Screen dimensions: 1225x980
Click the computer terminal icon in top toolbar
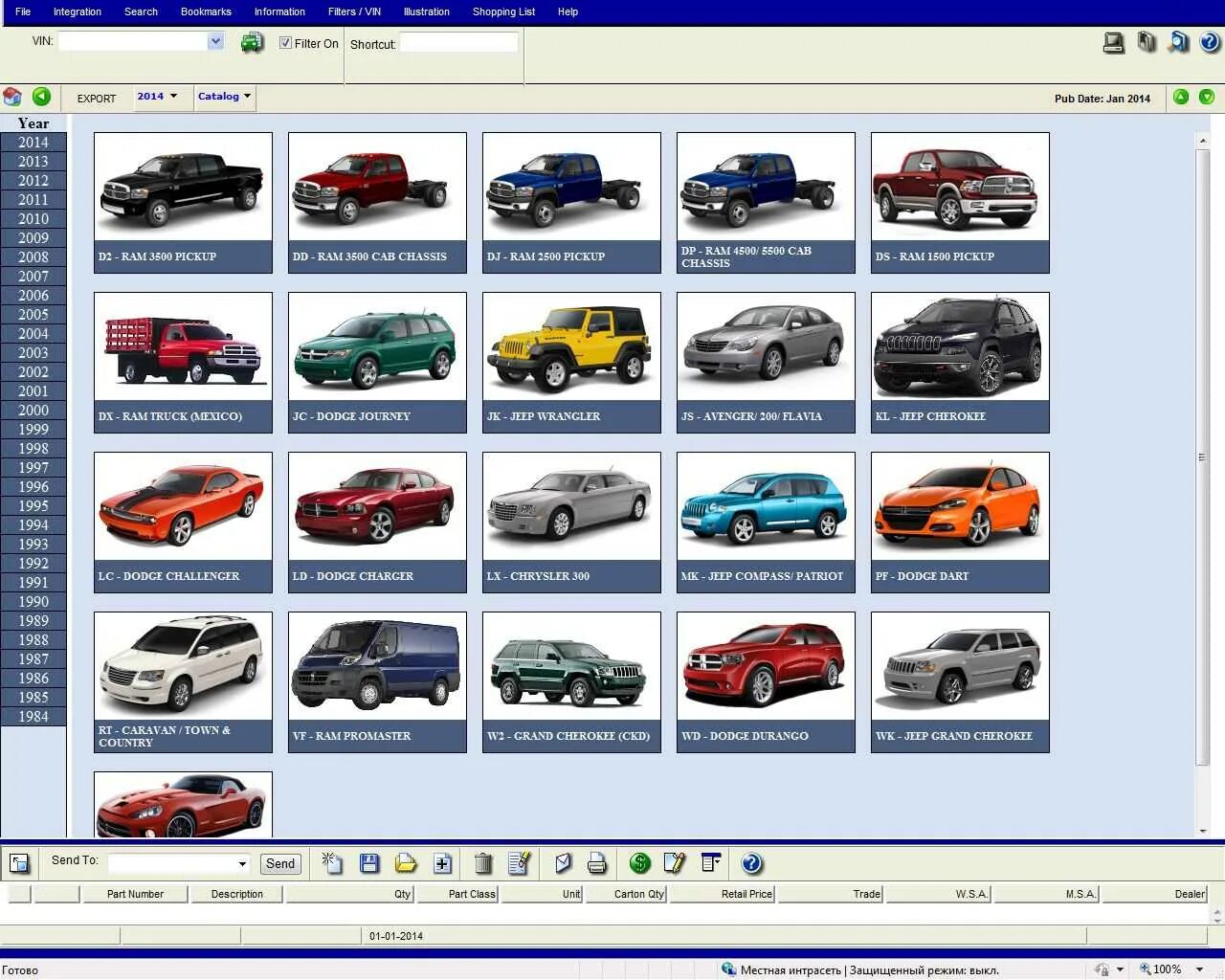point(1114,43)
